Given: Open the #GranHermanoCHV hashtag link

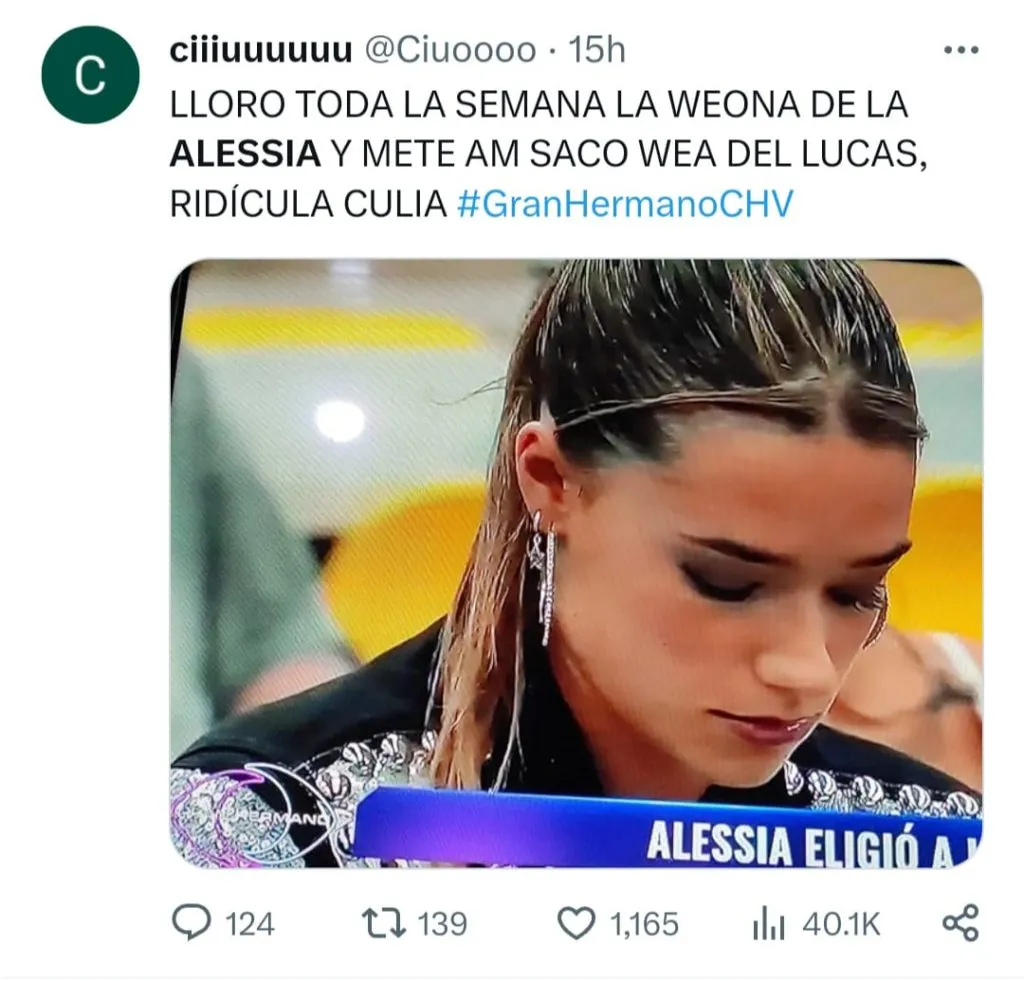Looking at the screenshot, I should [625, 204].
